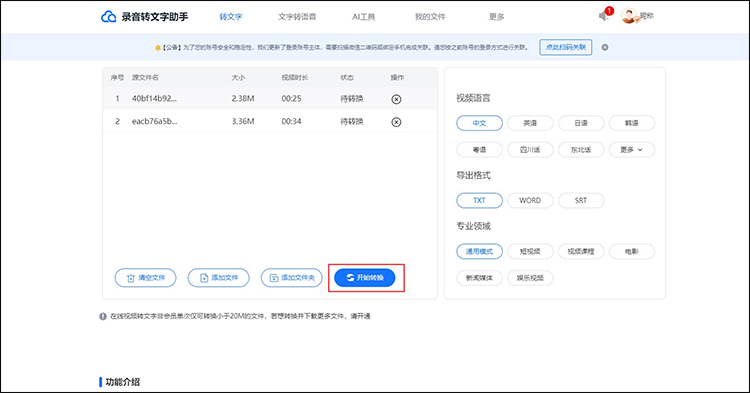The height and width of the screenshot is (393, 750).
Task: Select 娱乐视频 professional field
Action: [x=530, y=278]
